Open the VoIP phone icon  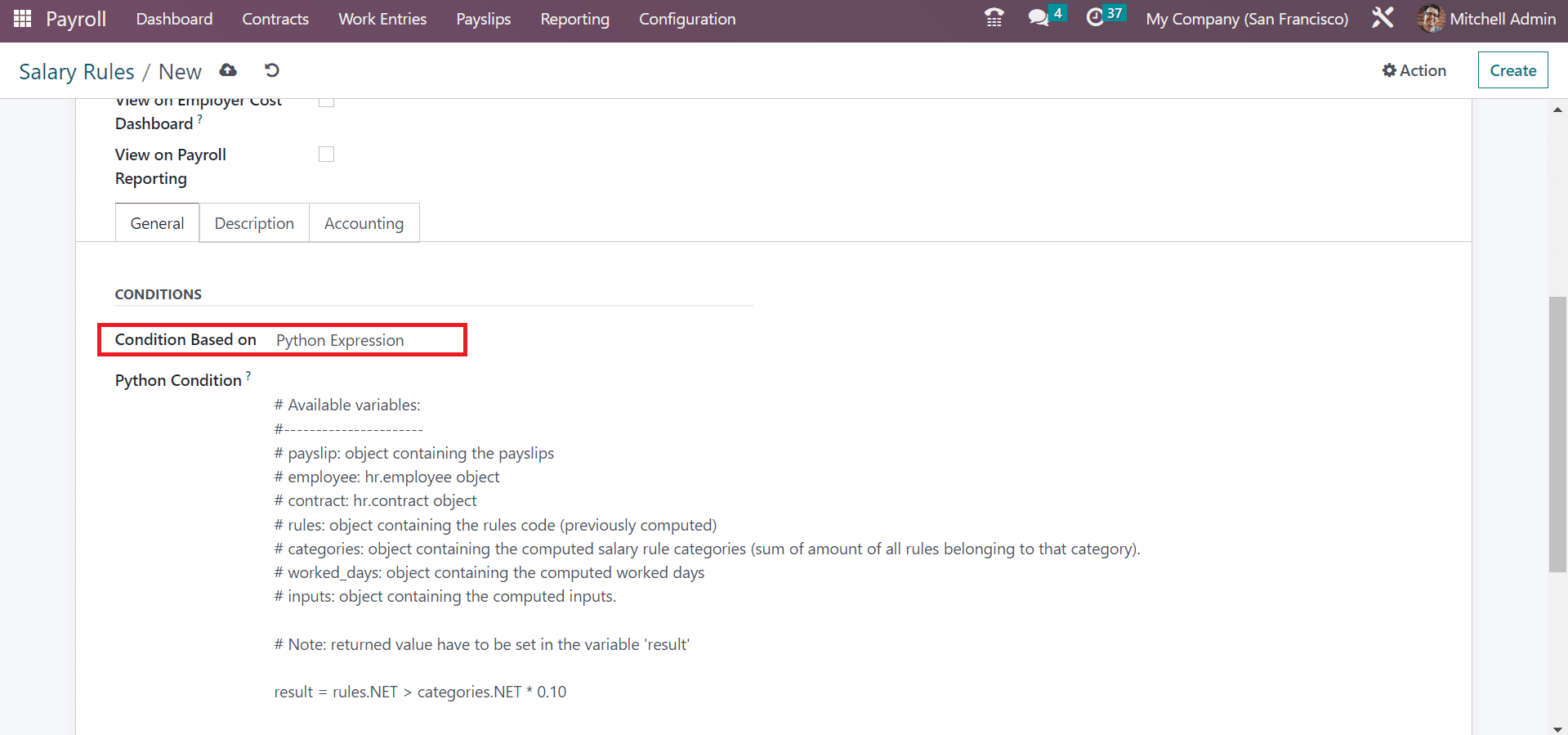coord(994,18)
